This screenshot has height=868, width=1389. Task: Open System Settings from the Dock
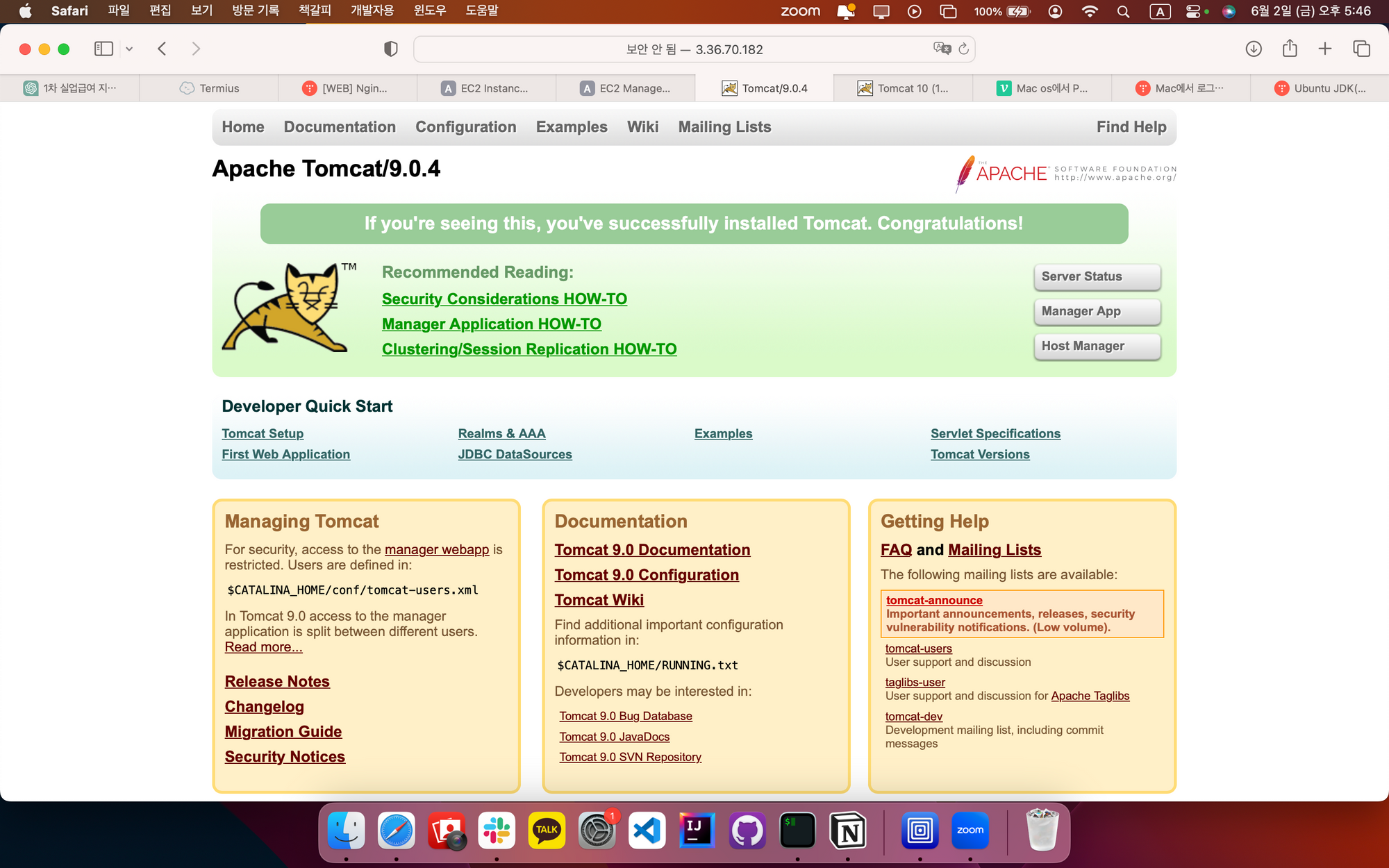coord(597,831)
